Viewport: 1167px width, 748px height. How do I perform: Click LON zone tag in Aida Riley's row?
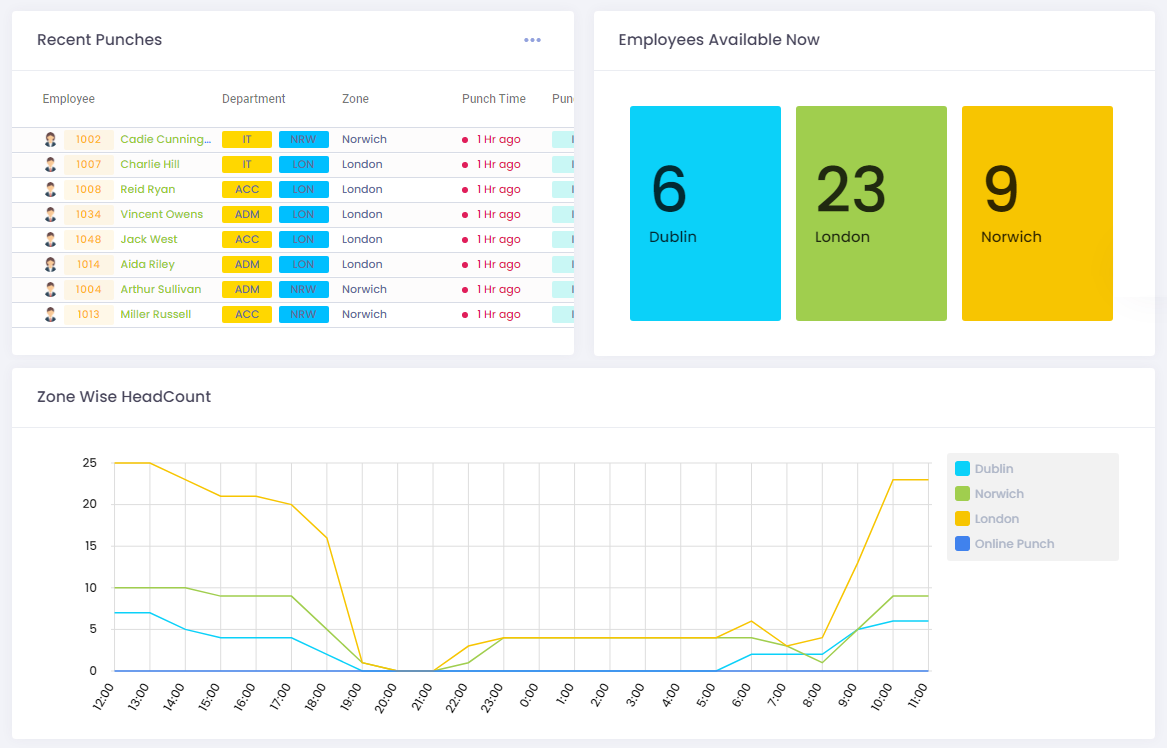click(304, 264)
